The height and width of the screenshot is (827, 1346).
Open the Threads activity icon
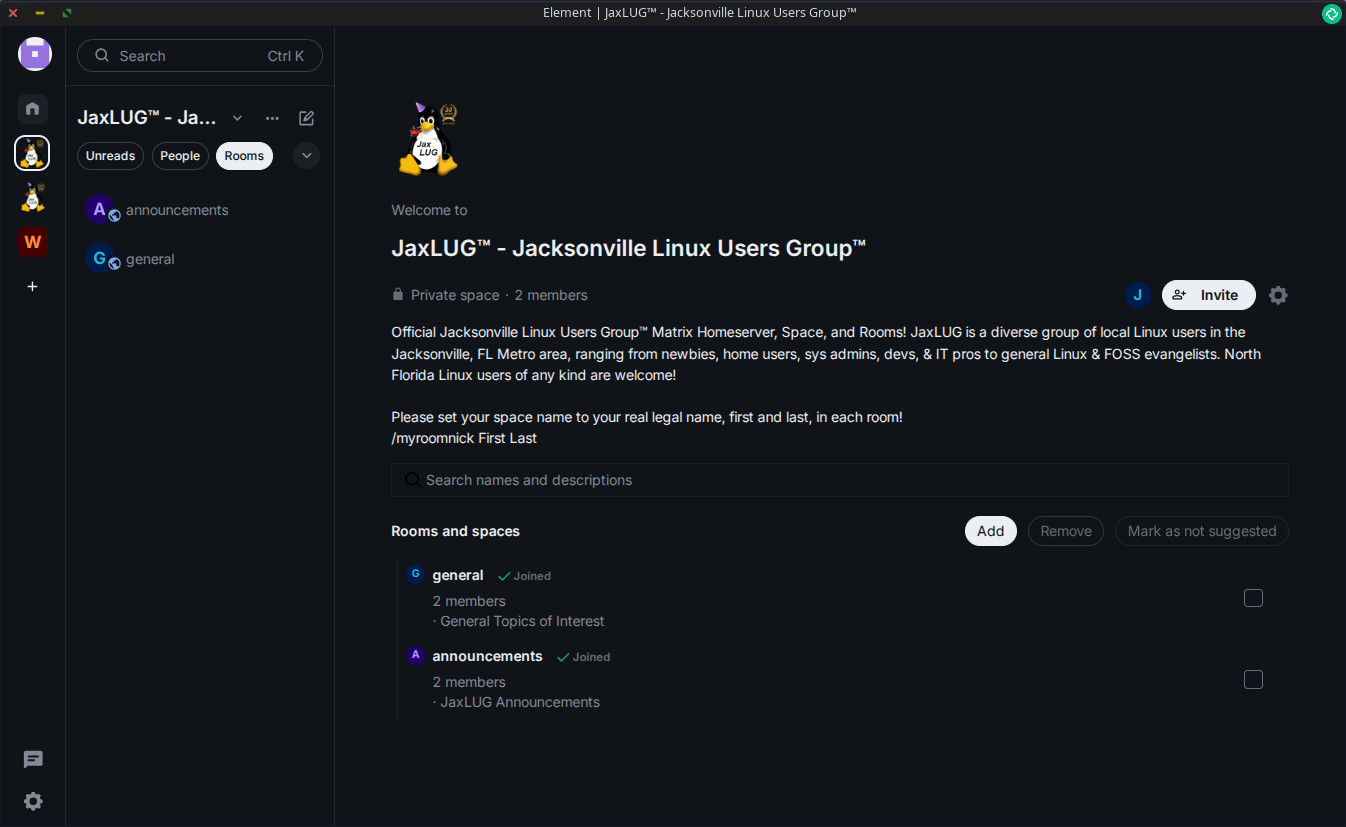click(x=33, y=760)
